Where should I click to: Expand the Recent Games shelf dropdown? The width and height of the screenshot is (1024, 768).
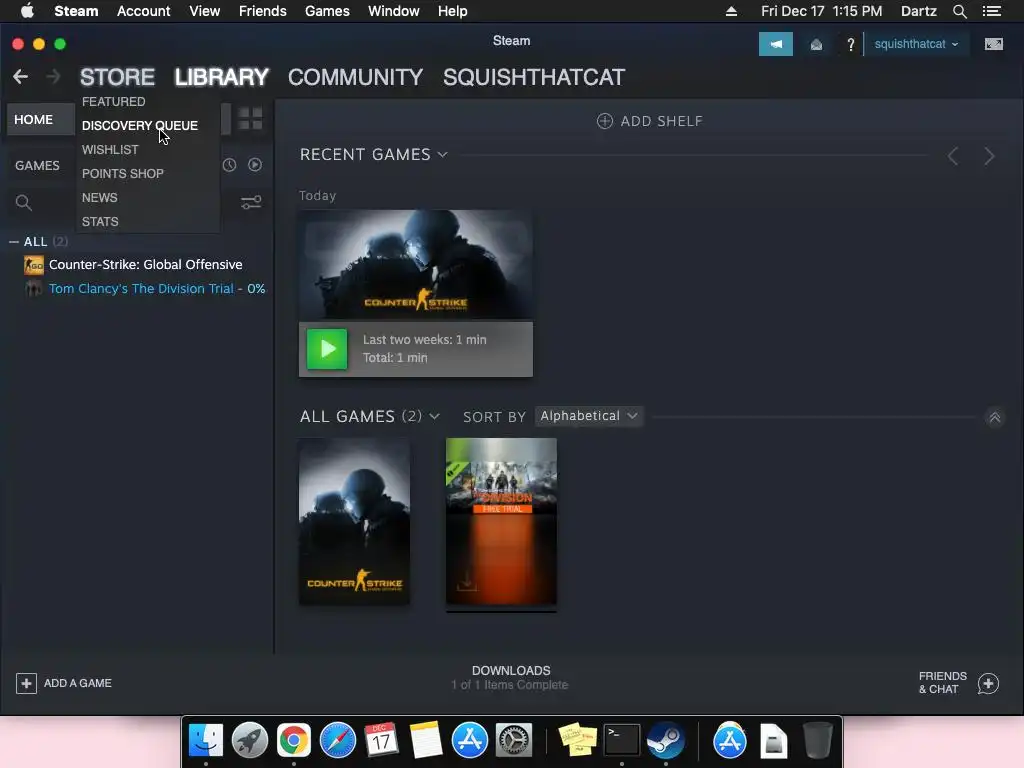coord(442,155)
